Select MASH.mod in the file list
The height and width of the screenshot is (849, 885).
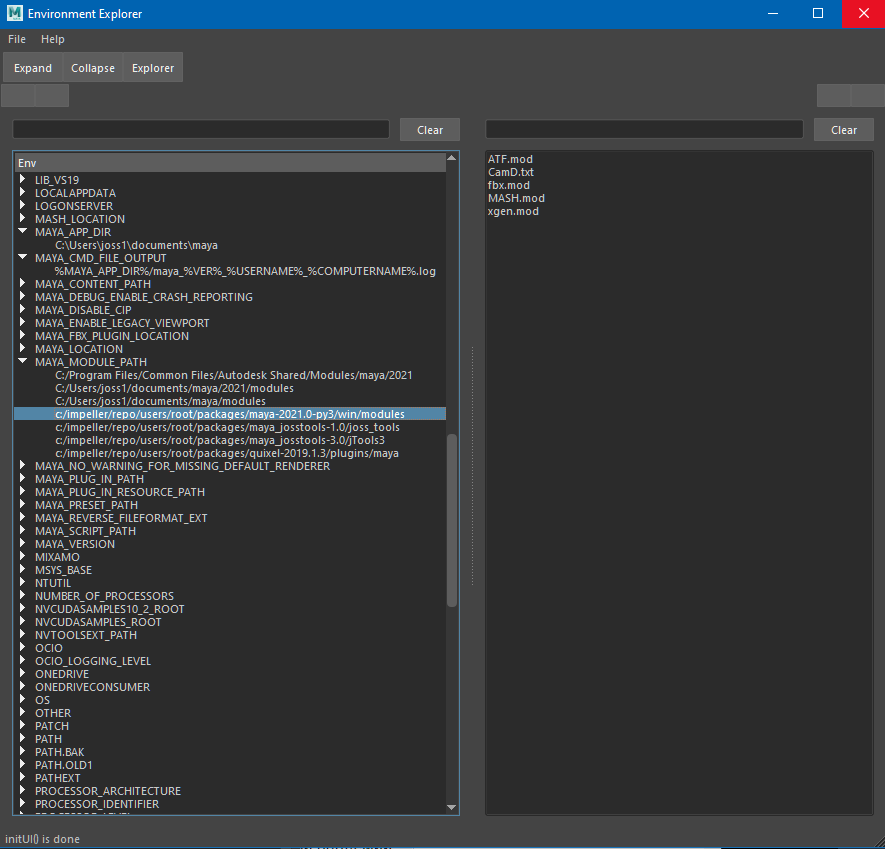pos(516,198)
